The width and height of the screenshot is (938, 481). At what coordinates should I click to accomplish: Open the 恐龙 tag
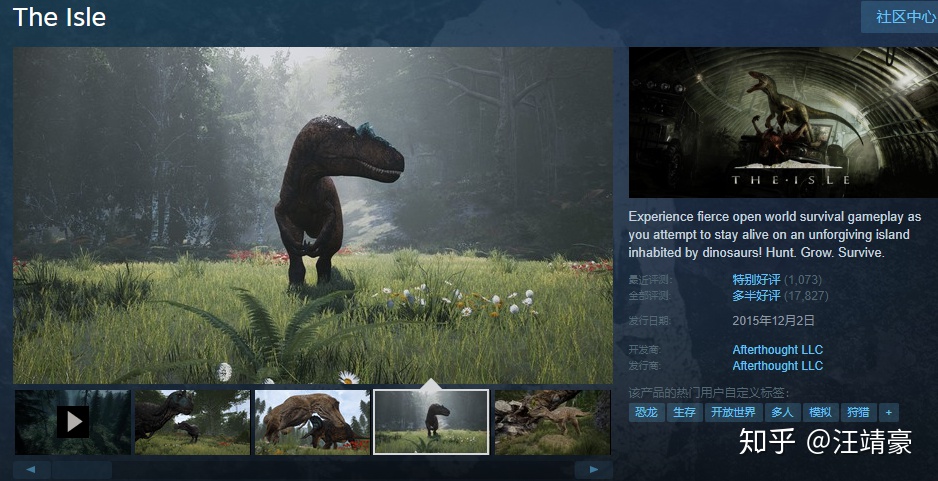[x=646, y=412]
